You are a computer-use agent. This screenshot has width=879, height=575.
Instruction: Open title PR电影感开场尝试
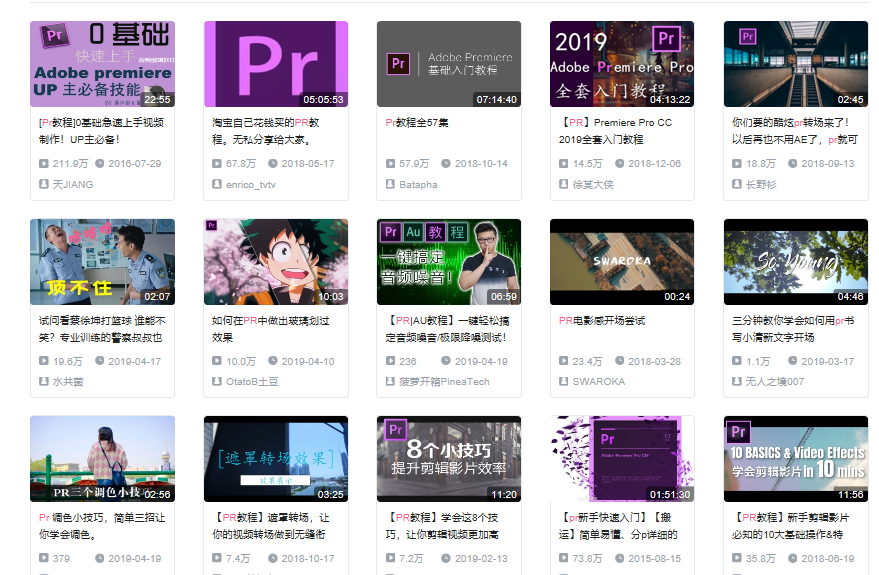(602, 321)
